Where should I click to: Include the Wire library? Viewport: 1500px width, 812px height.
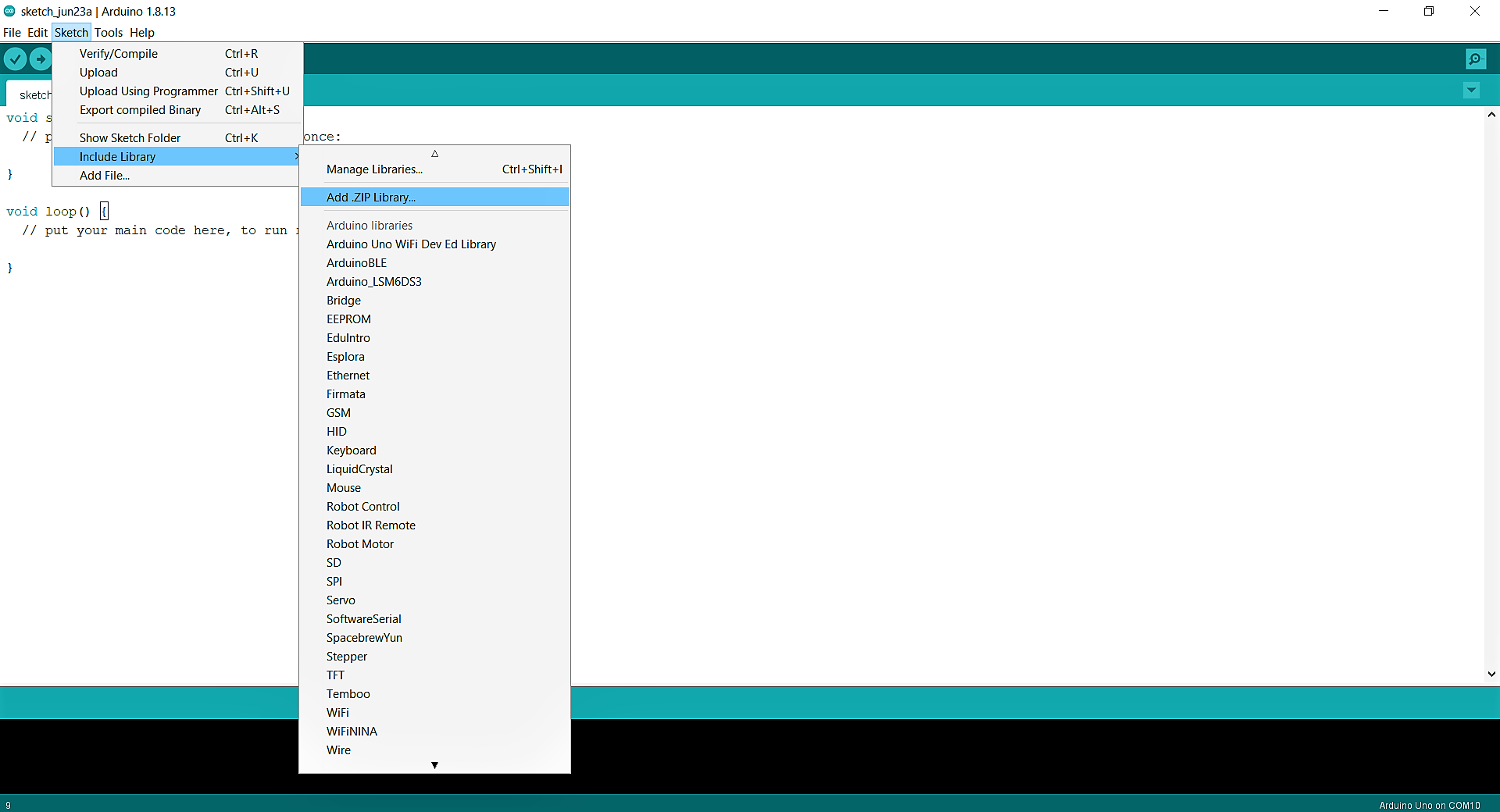tap(434, 750)
